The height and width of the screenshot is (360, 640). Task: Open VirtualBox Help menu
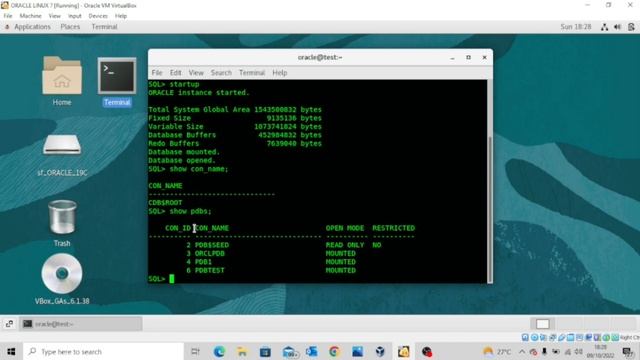[121, 16]
